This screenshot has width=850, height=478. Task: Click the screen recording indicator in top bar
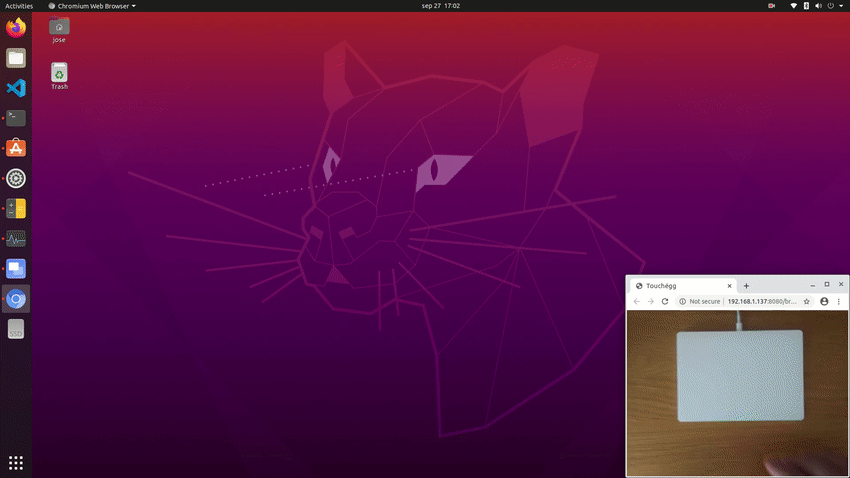click(771, 6)
